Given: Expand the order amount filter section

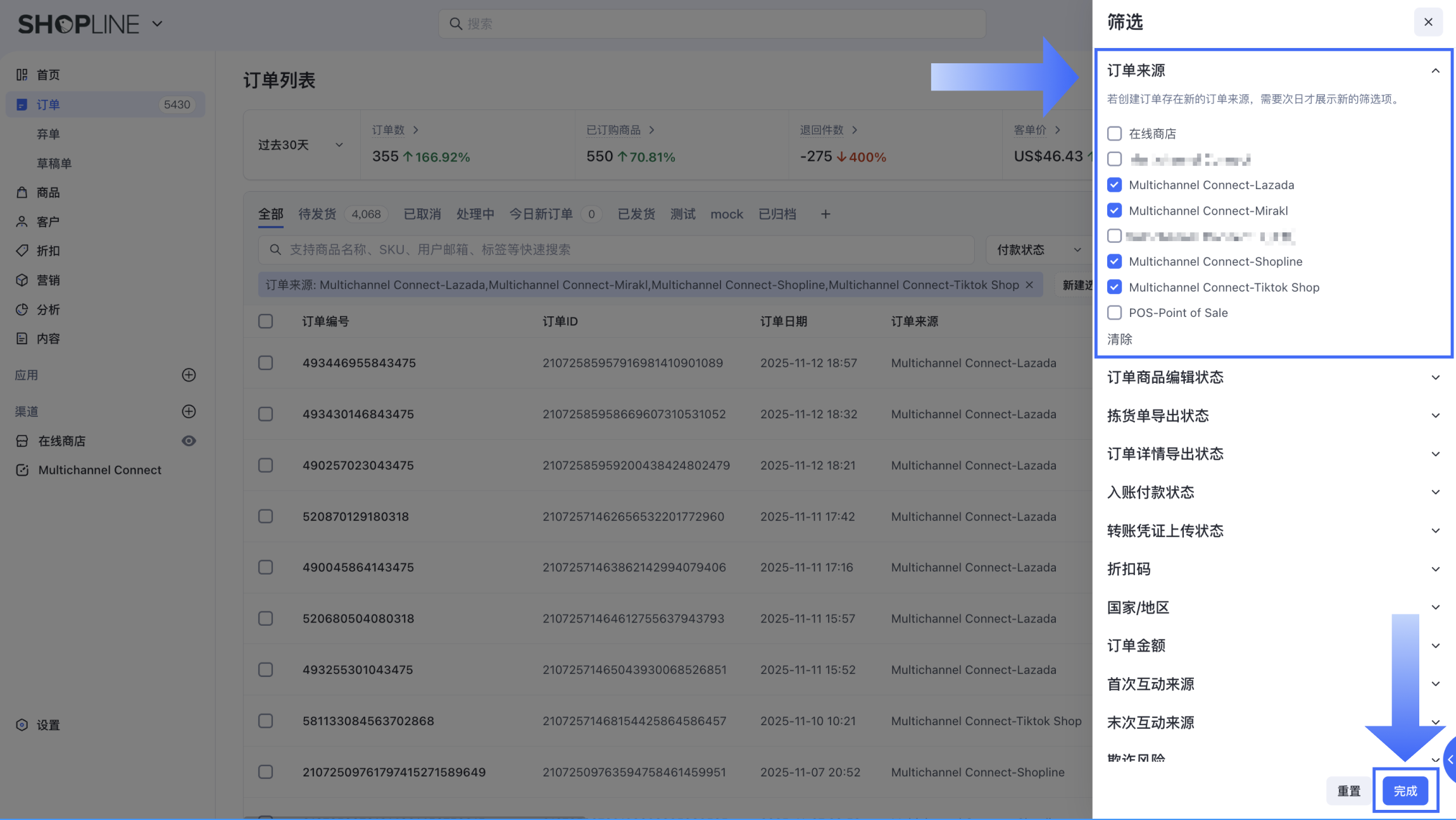Looking at the screenshot, I should point(1435,645).
